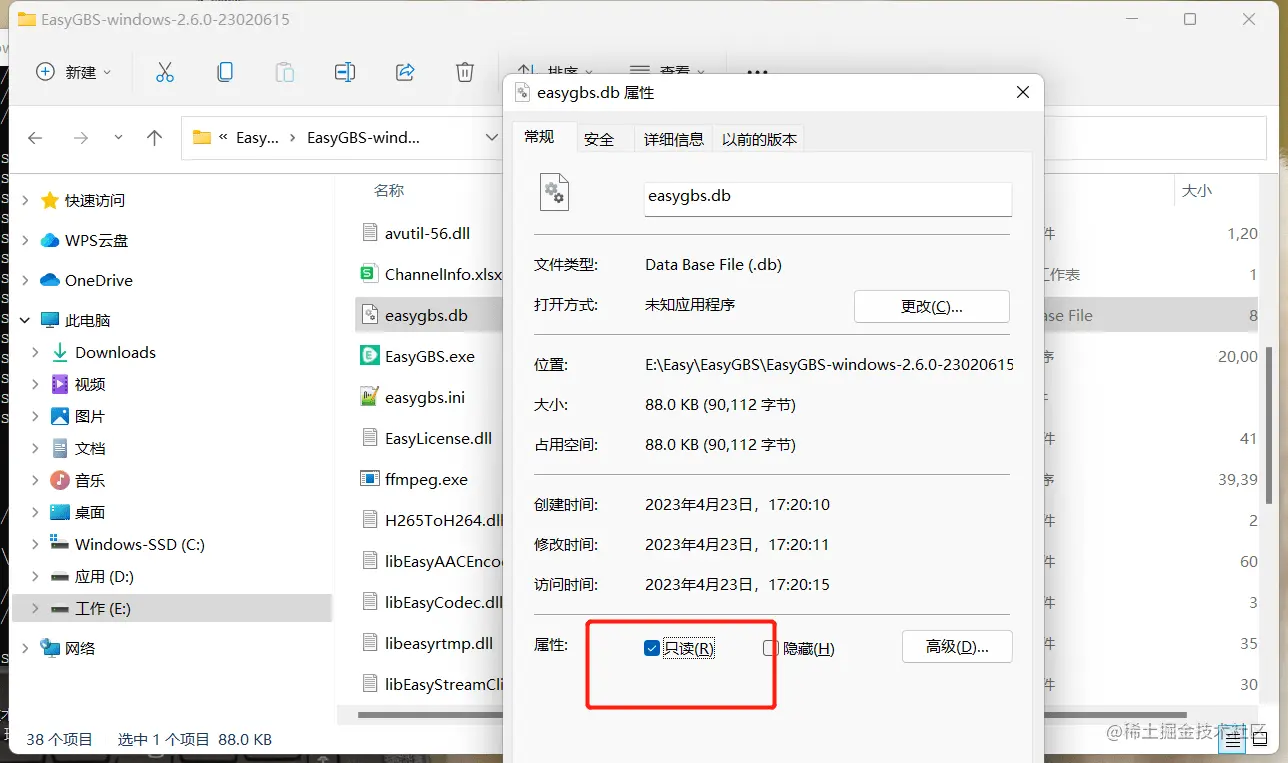Click the Copy icon in Explorer toolbar

pyautogui.click(x=225, y=72)
